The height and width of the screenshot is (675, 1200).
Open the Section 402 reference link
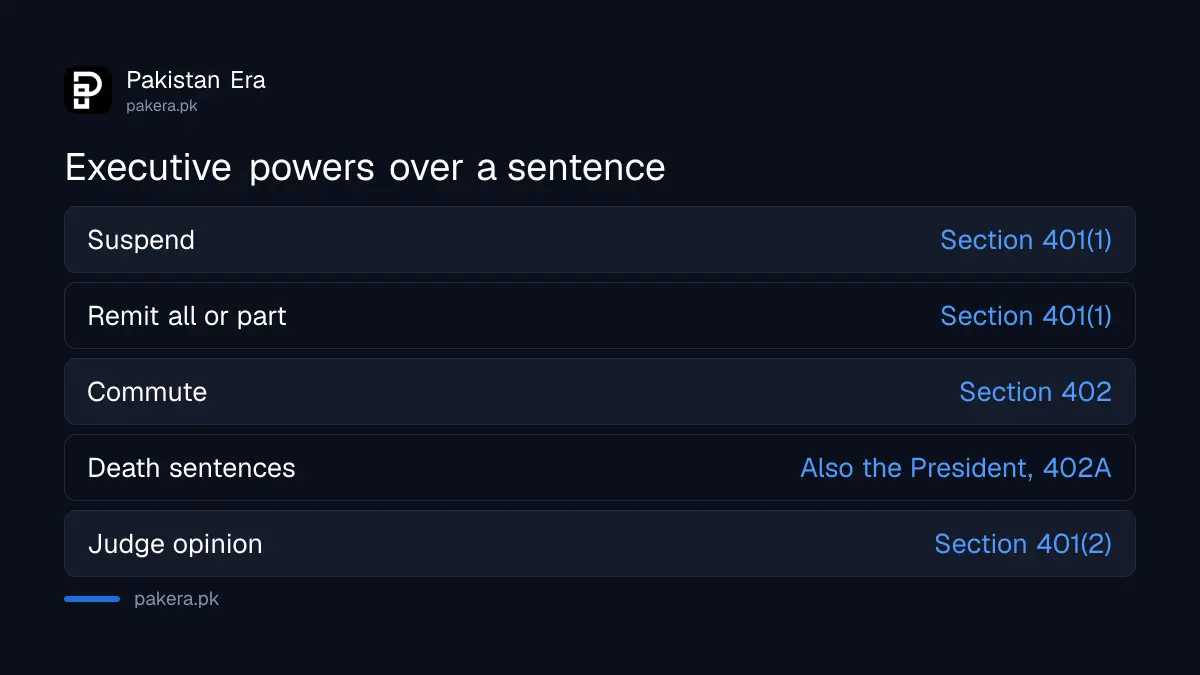coord(1036,392)
